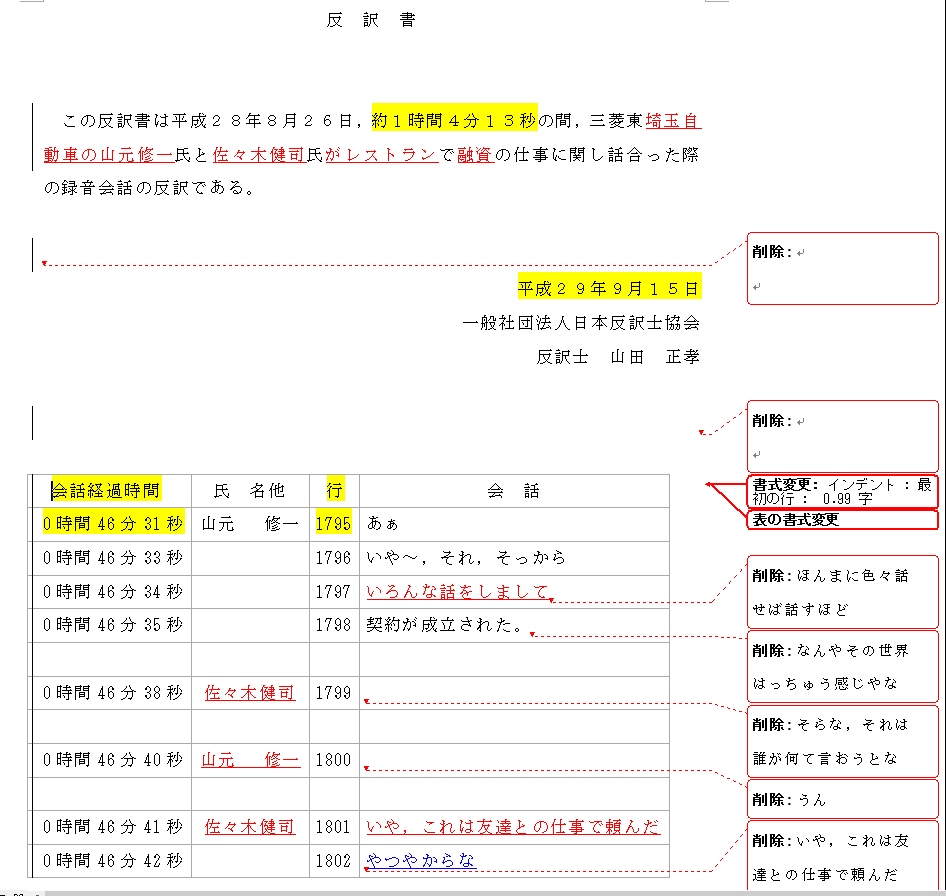Select the 表の書式変更 balloon
946x896 pixels.
pos(842,520)
